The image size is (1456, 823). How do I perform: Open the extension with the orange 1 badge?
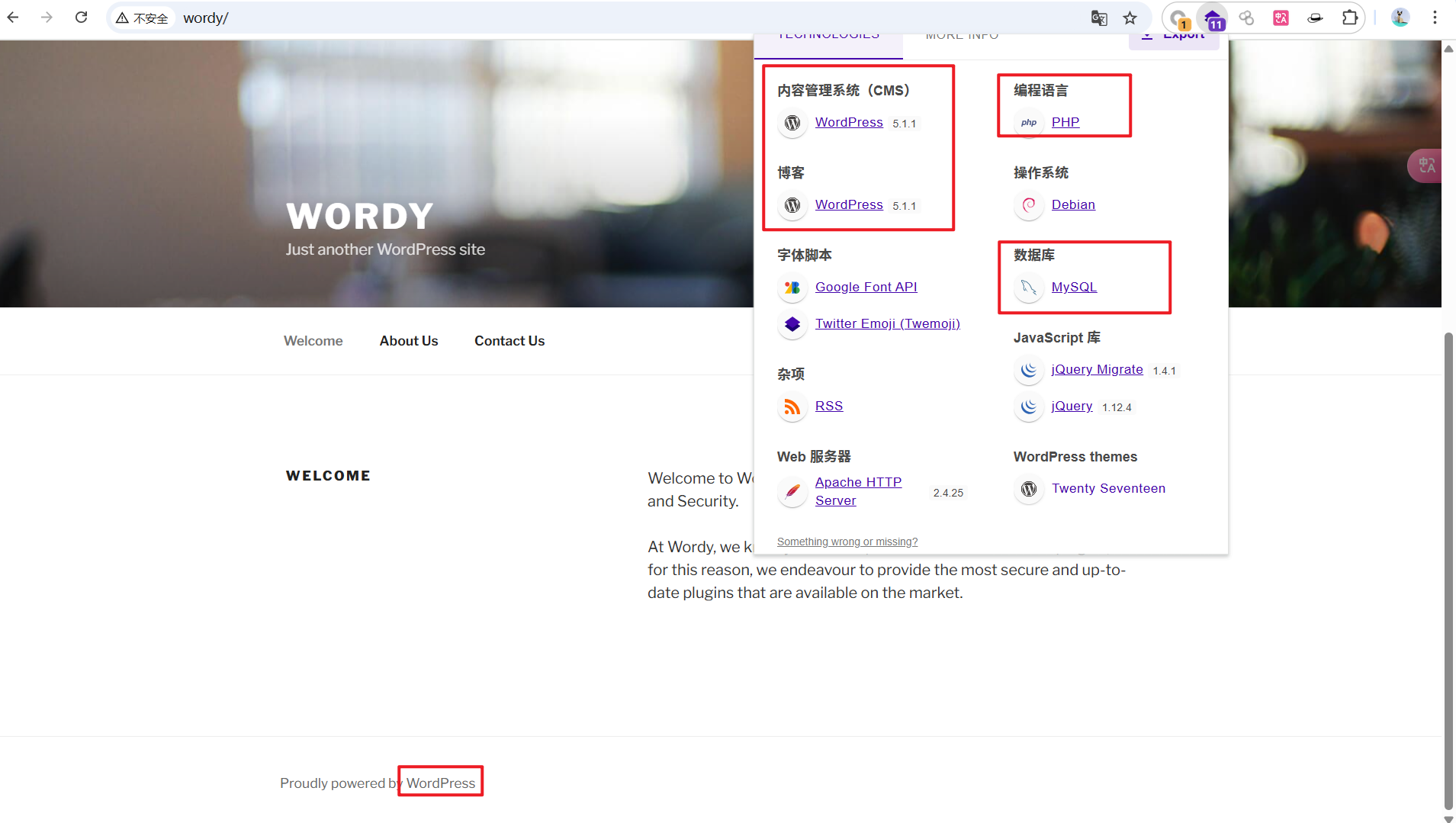click(x=1179, y=18)
